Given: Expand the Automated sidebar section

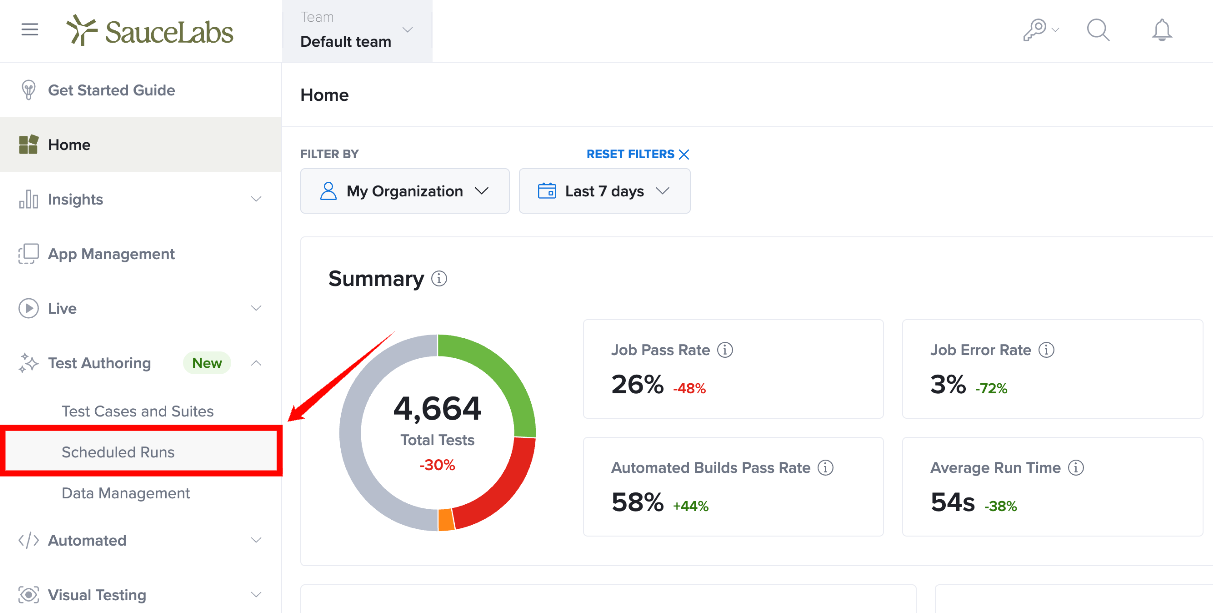Looking at the screenshot, I should click(141, 540).
